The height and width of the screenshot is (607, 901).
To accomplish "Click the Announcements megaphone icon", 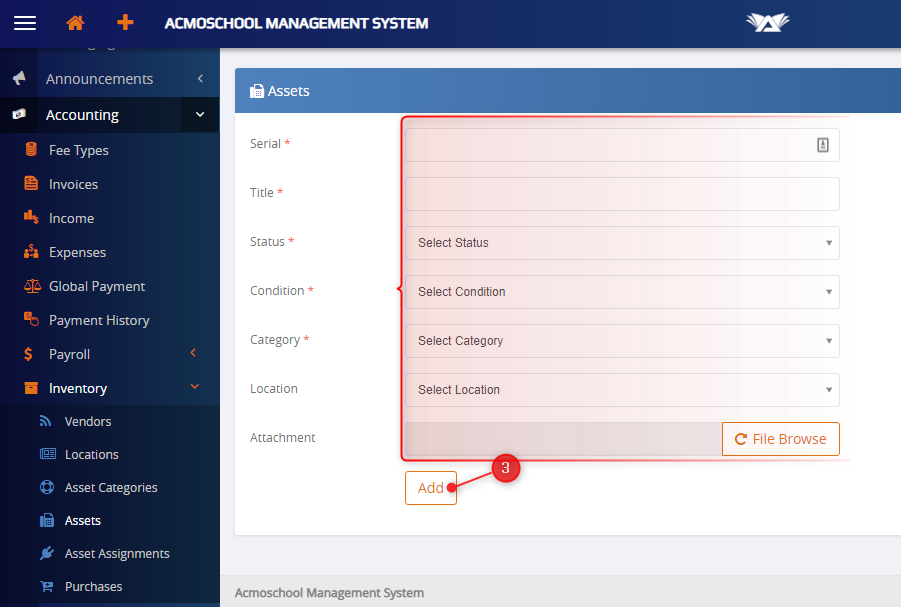I will (19, 79).
